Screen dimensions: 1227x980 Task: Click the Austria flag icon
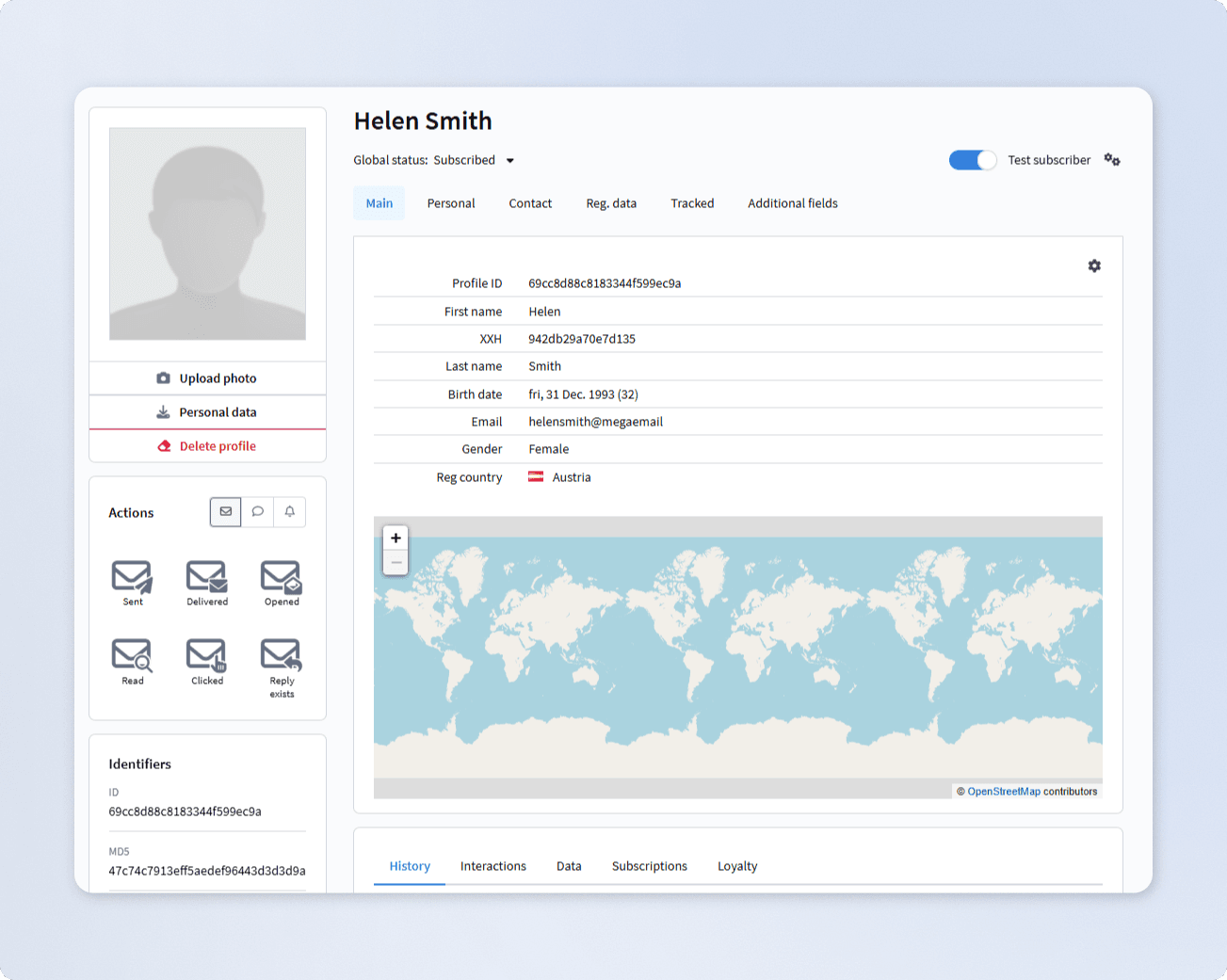[x=536, y=477]
